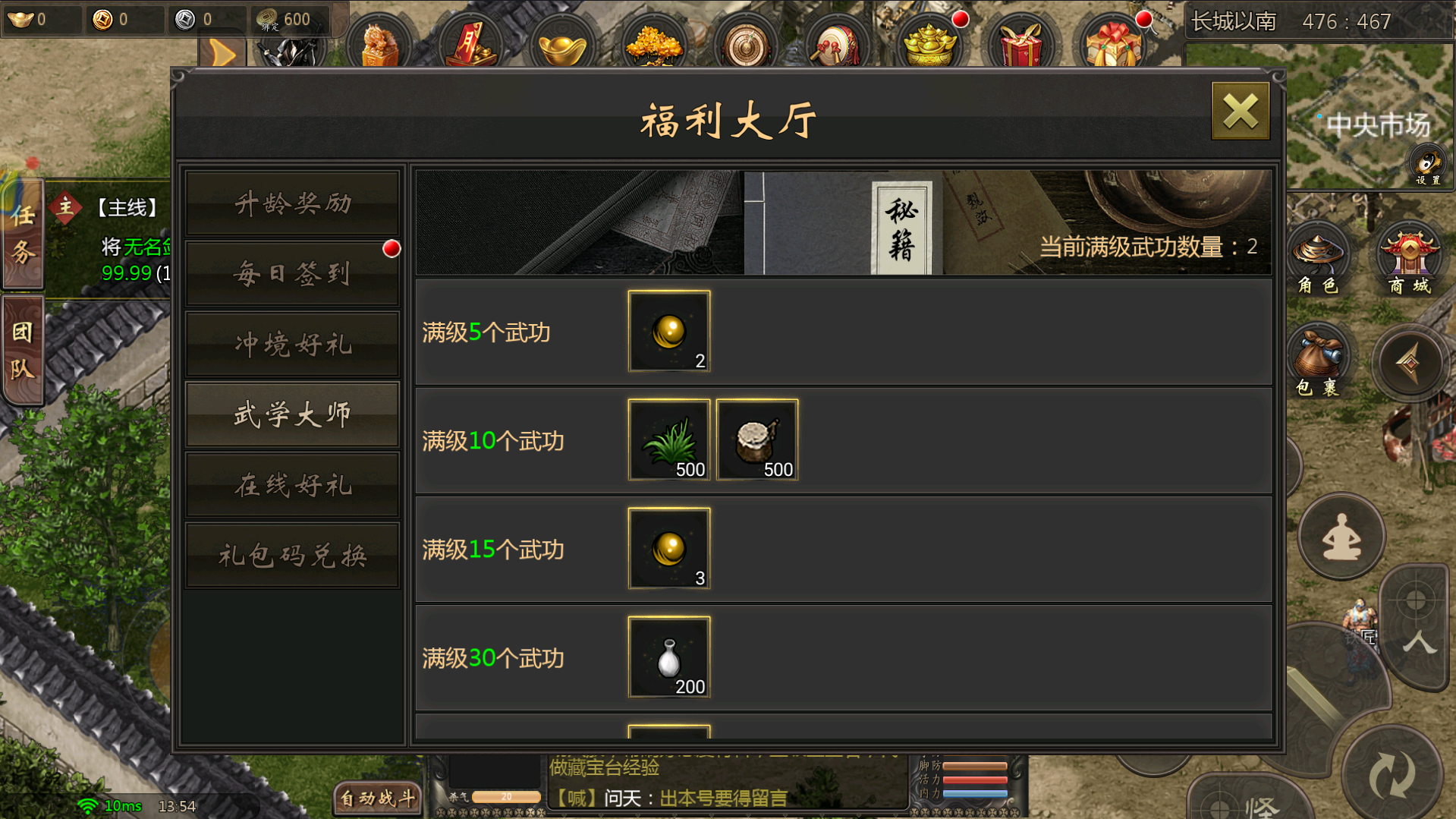The image size is (1456, 819).
Task: Select 在线好礼 online rewards
Action: [x=292, y=485]
